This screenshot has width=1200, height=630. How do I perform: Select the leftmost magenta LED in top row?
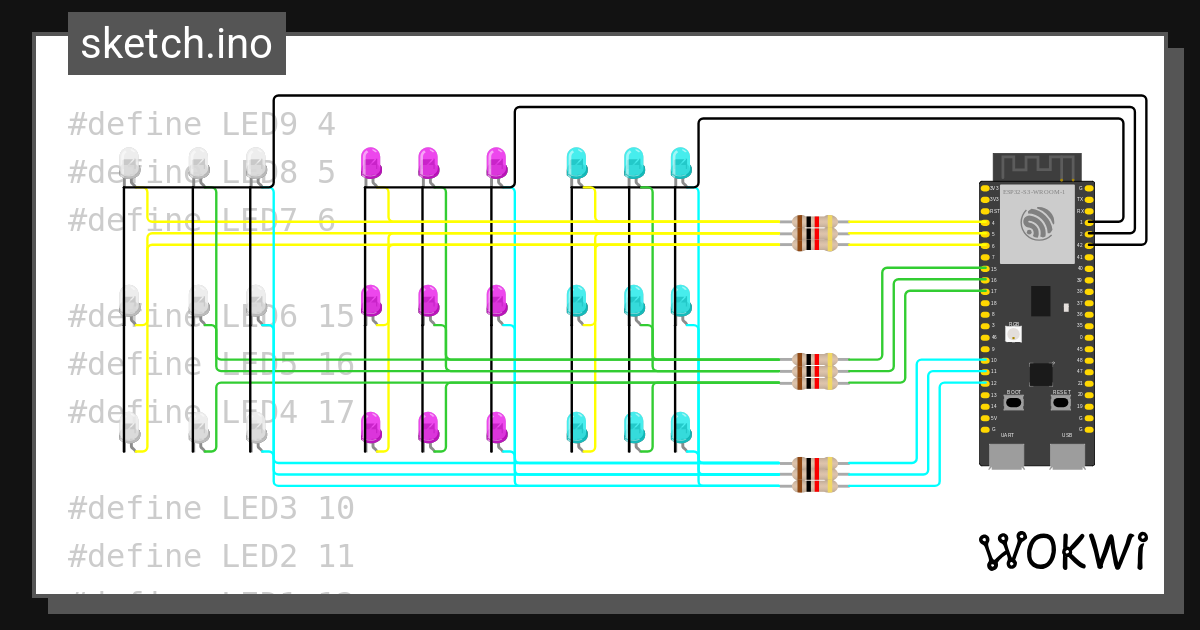point(371,163)
